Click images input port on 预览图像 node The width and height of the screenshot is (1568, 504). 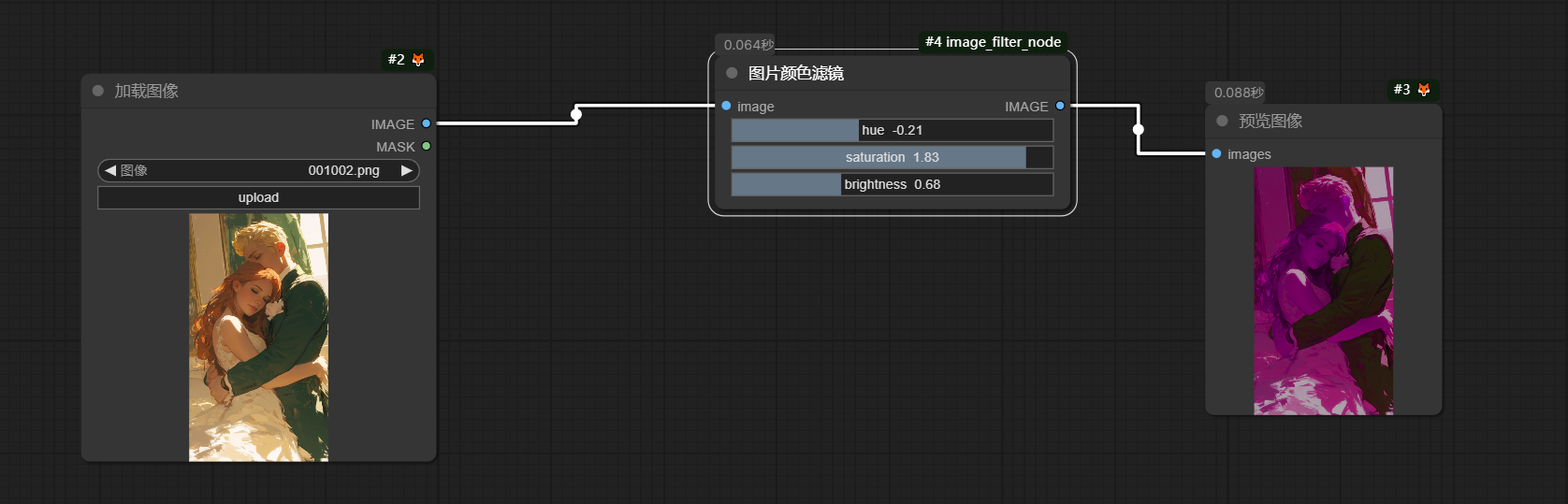pyautogui.click(x=1216, y=153)
